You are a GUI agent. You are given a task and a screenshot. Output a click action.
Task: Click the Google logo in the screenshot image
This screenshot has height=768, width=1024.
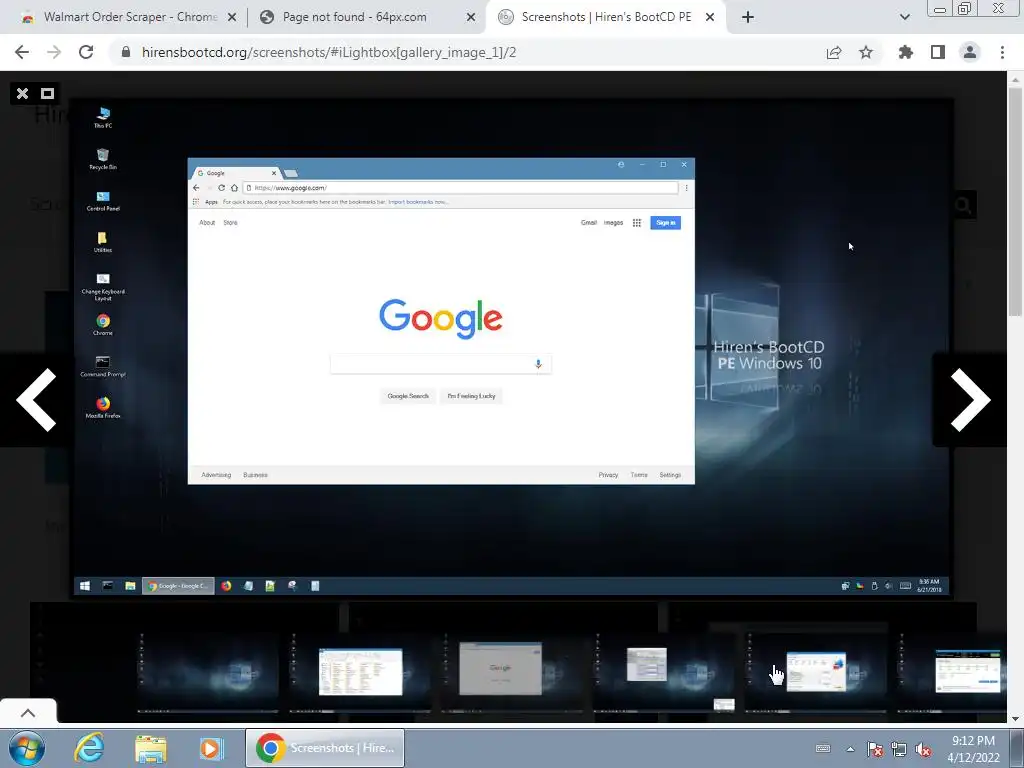pos(441,319)
